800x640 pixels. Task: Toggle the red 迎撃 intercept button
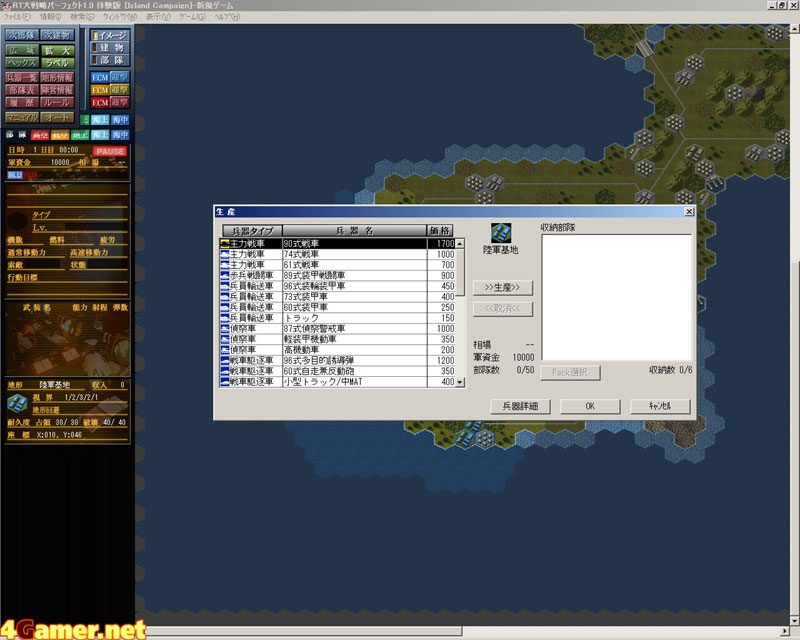click(x=120, y=103)
